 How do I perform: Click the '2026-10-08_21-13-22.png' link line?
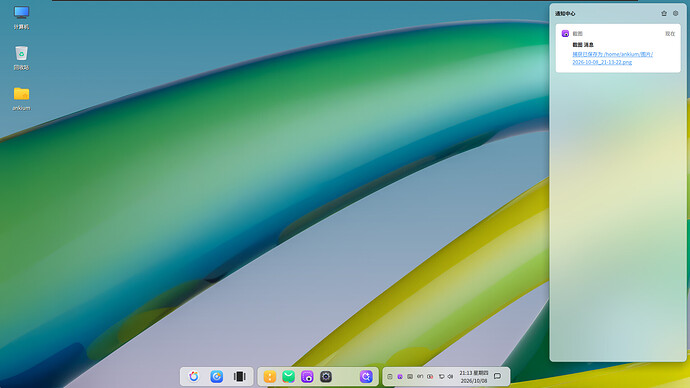pyautogui.click(x=602, y=62)
